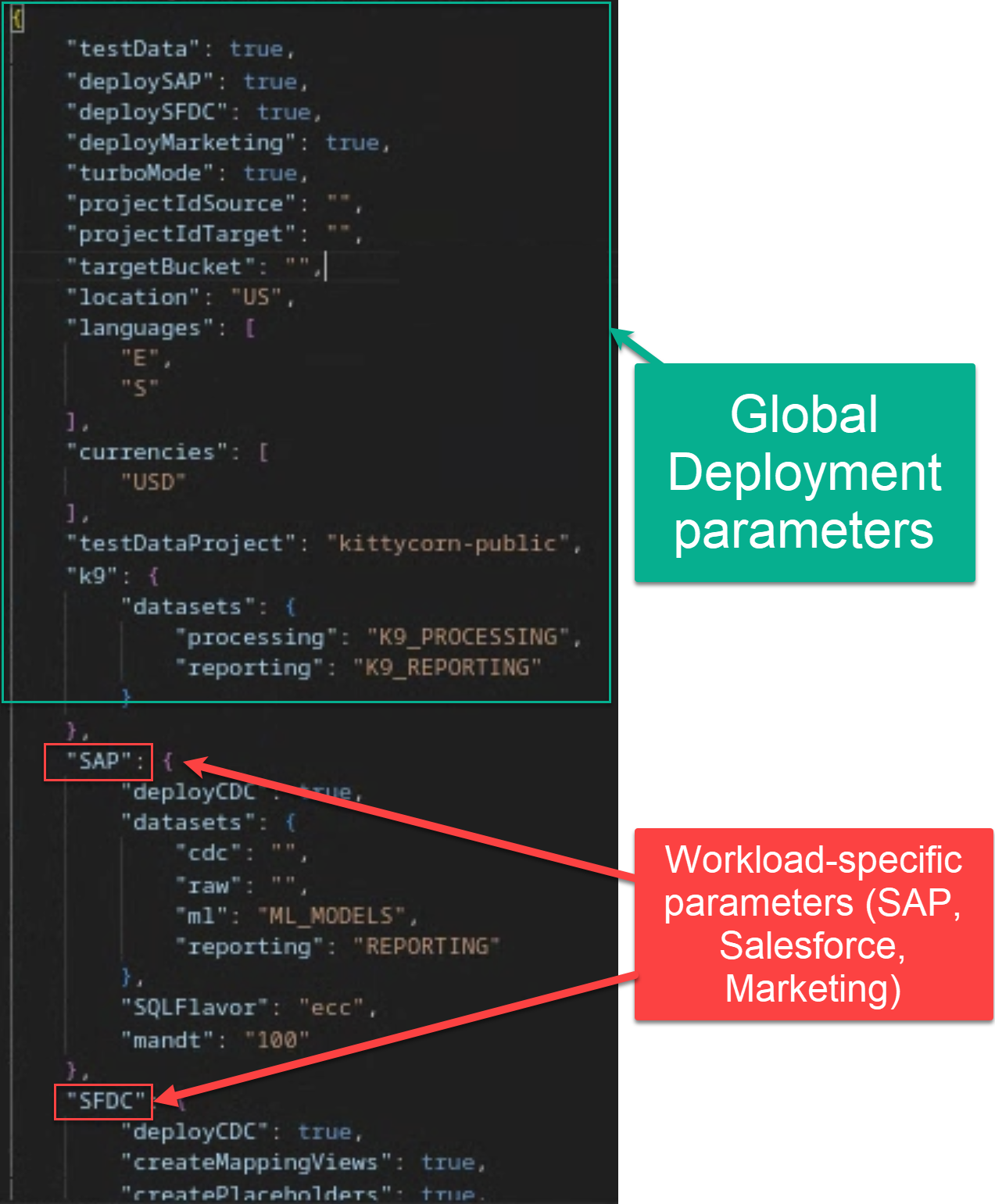The width and height of the screenshot is (995, 1204).
Task: Click the "cdc" key
Action: pyautogui.click(x=208, y=853)
